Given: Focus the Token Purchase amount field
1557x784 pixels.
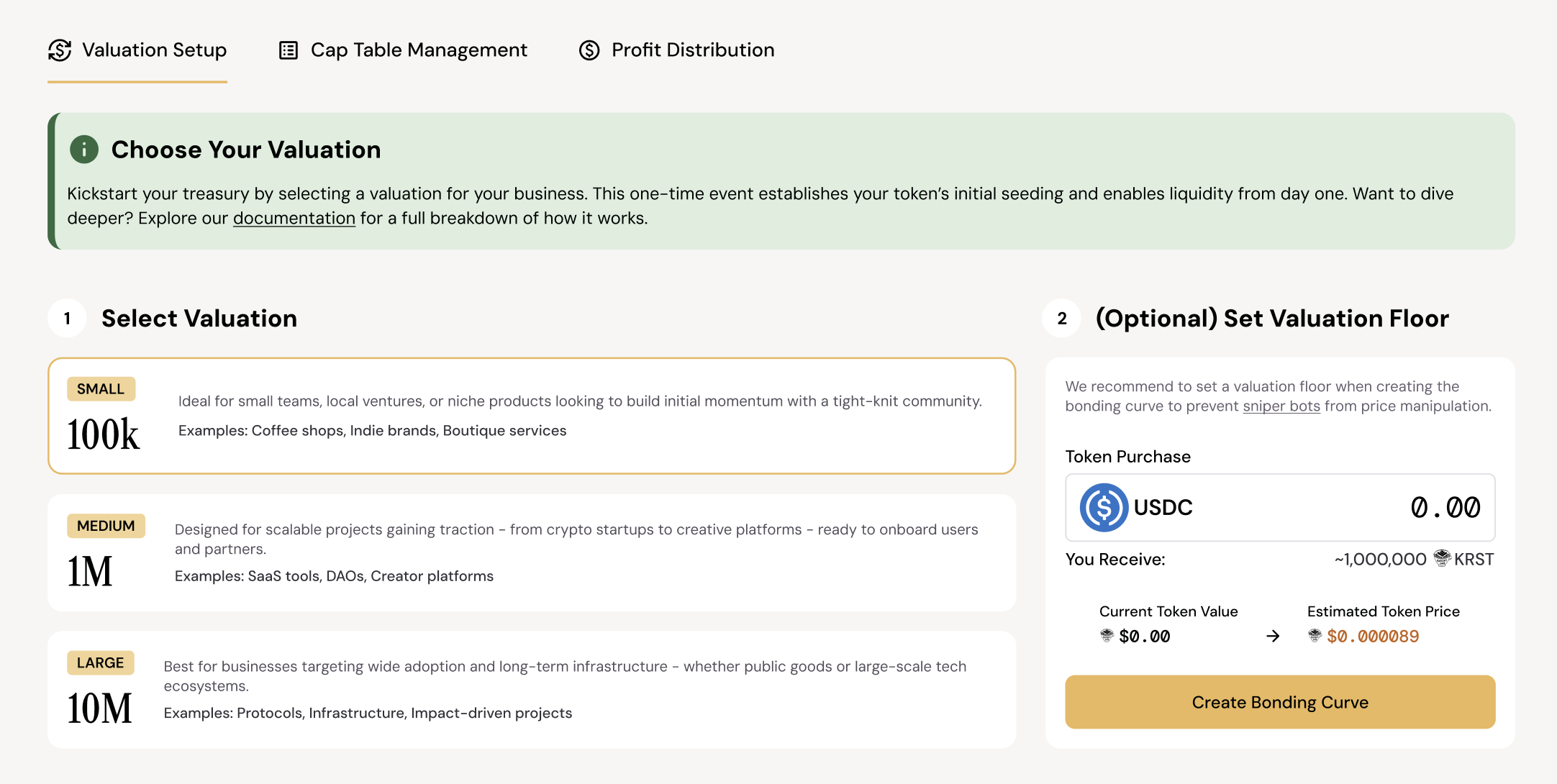Looking at the screenshot, I should pyautogui.click(x=1280, y=508).
